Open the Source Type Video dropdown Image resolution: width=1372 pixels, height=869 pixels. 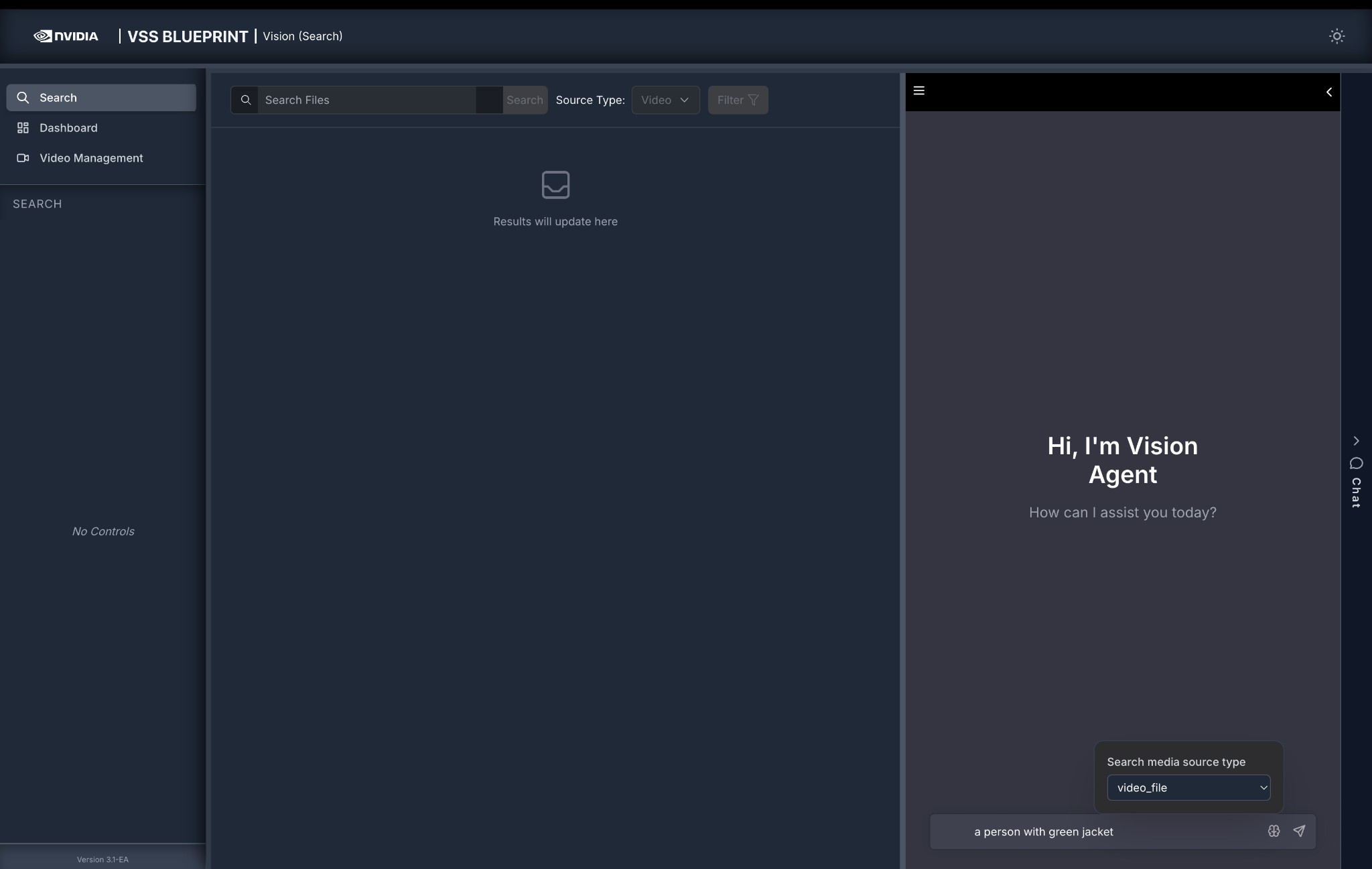click(665, 100)
